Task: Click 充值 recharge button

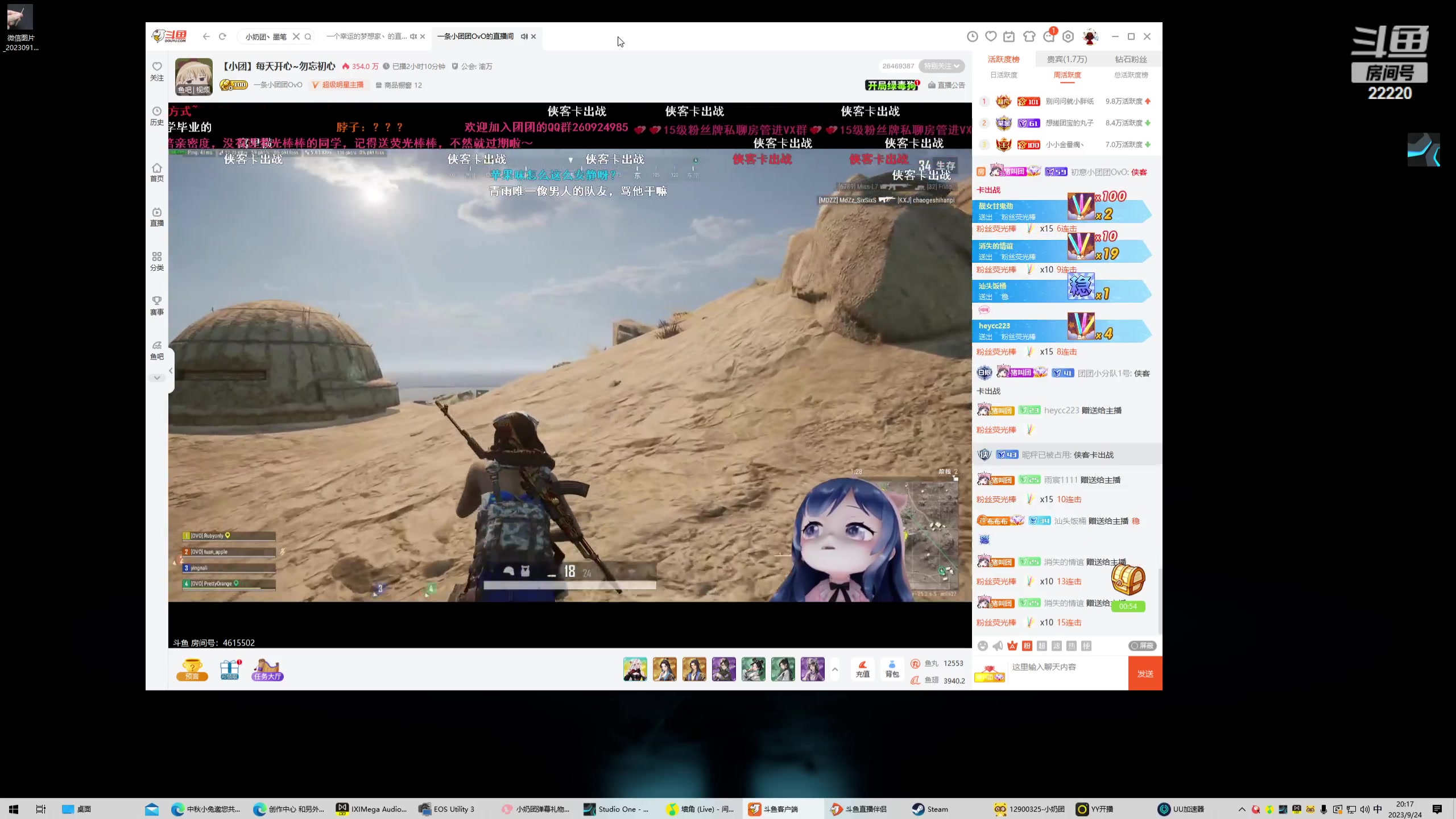Action: tap(863, 669)
